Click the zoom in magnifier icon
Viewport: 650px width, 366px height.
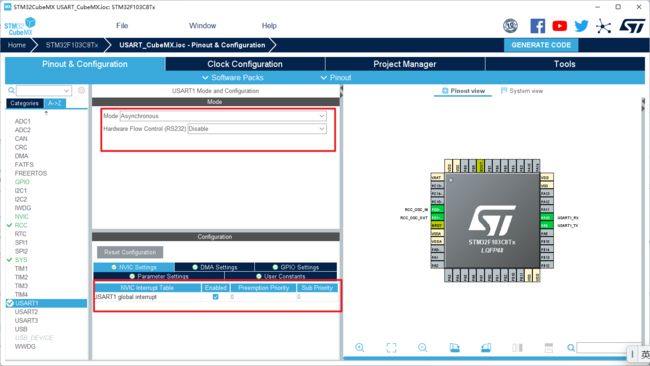pos(360,347)
